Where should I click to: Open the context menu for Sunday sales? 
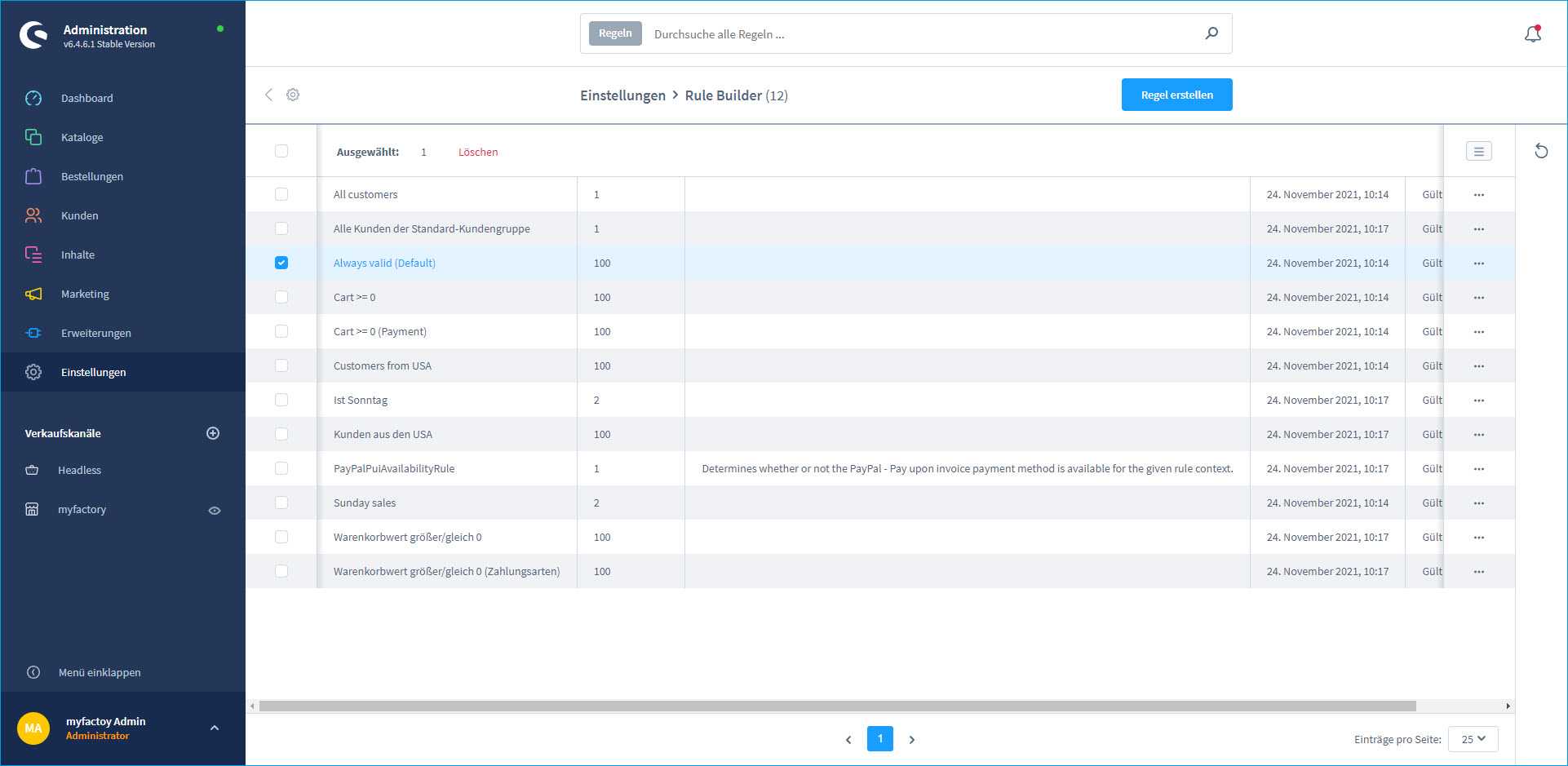point(1479,503)
